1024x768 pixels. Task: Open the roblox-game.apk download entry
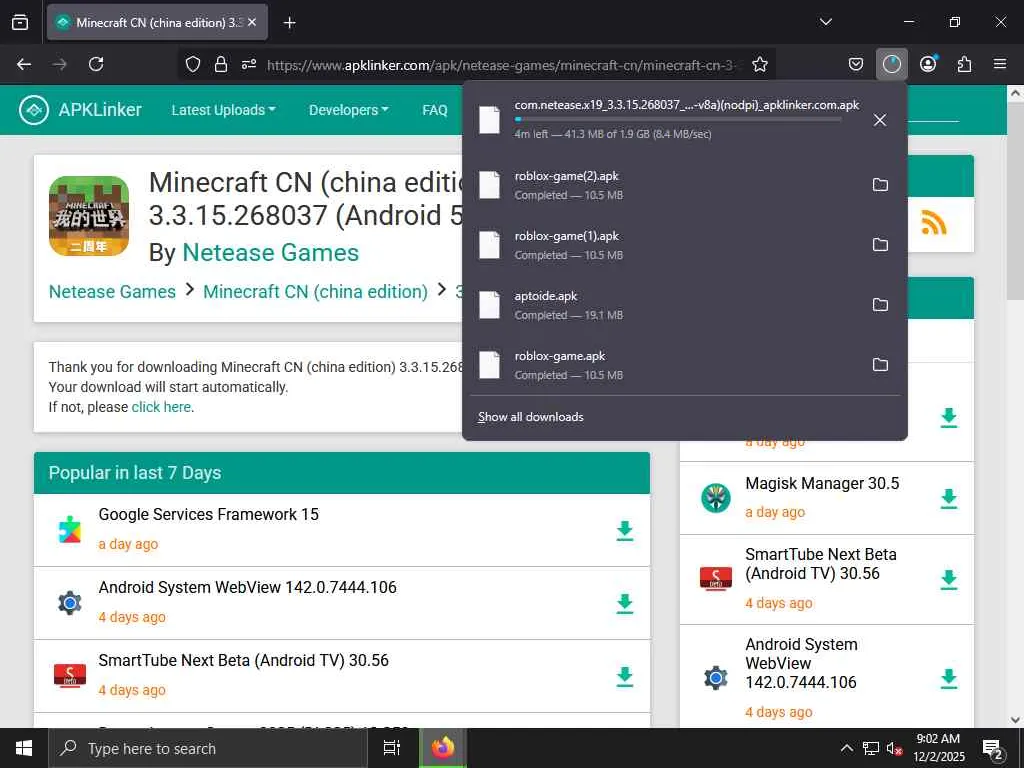(x=663, y=365)
